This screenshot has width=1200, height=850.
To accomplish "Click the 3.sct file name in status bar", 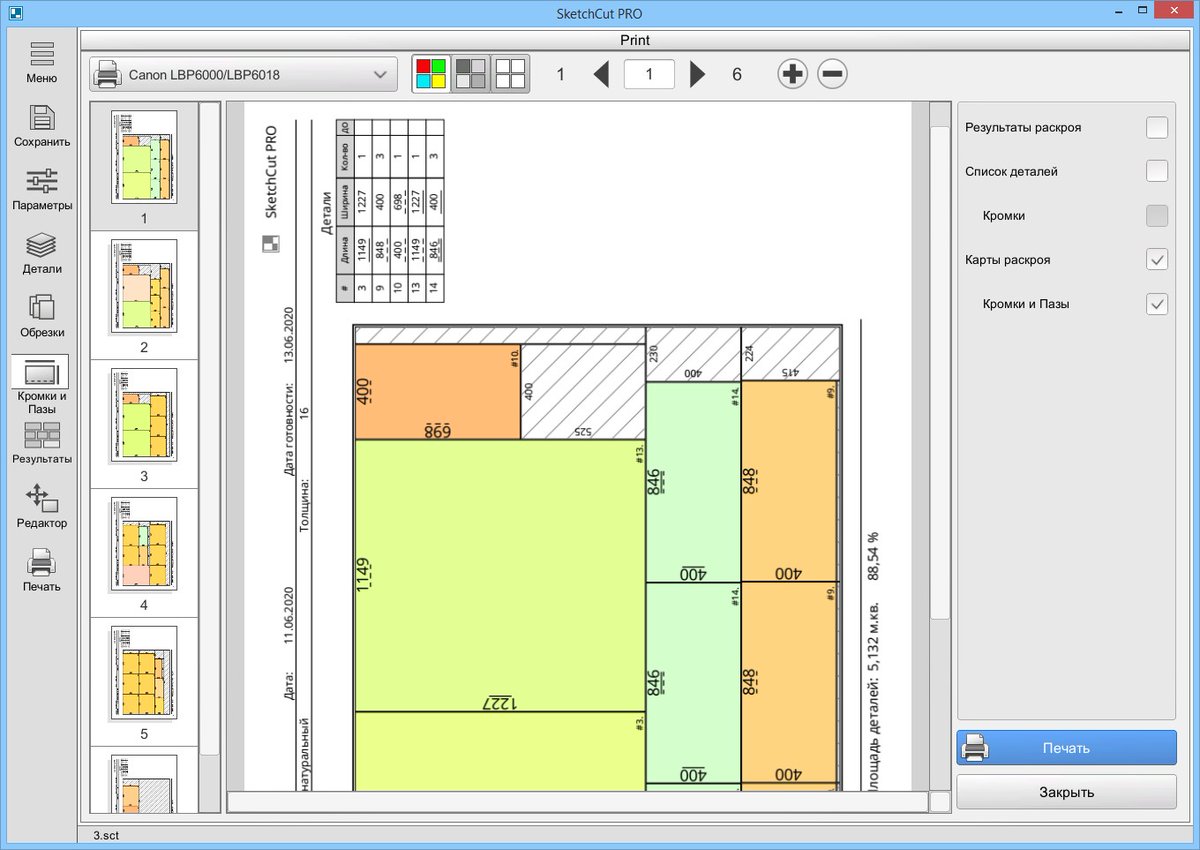I will click(106, 834).
